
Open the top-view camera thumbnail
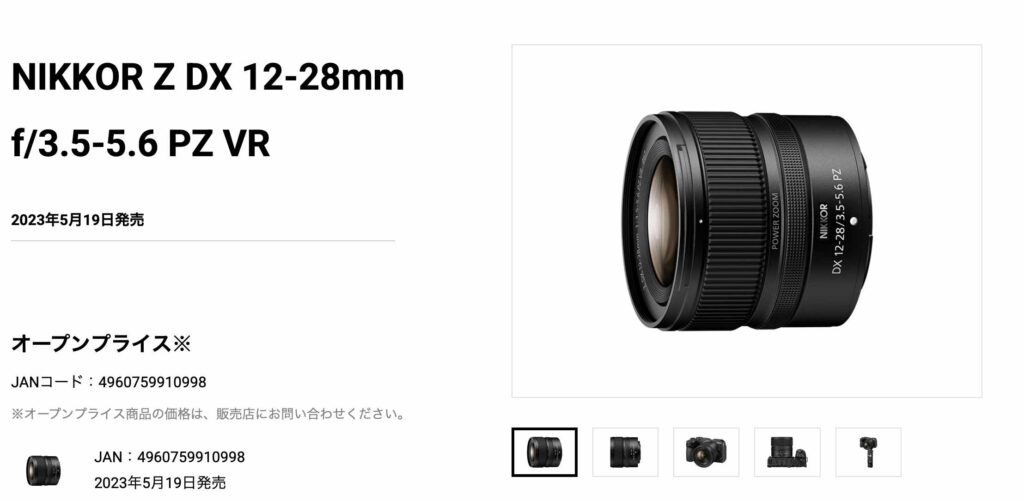787,452
